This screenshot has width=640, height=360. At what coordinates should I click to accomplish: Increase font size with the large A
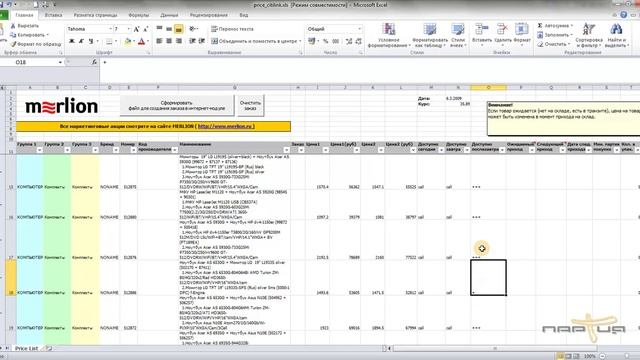pyautogui.click(x=136, y=29)
